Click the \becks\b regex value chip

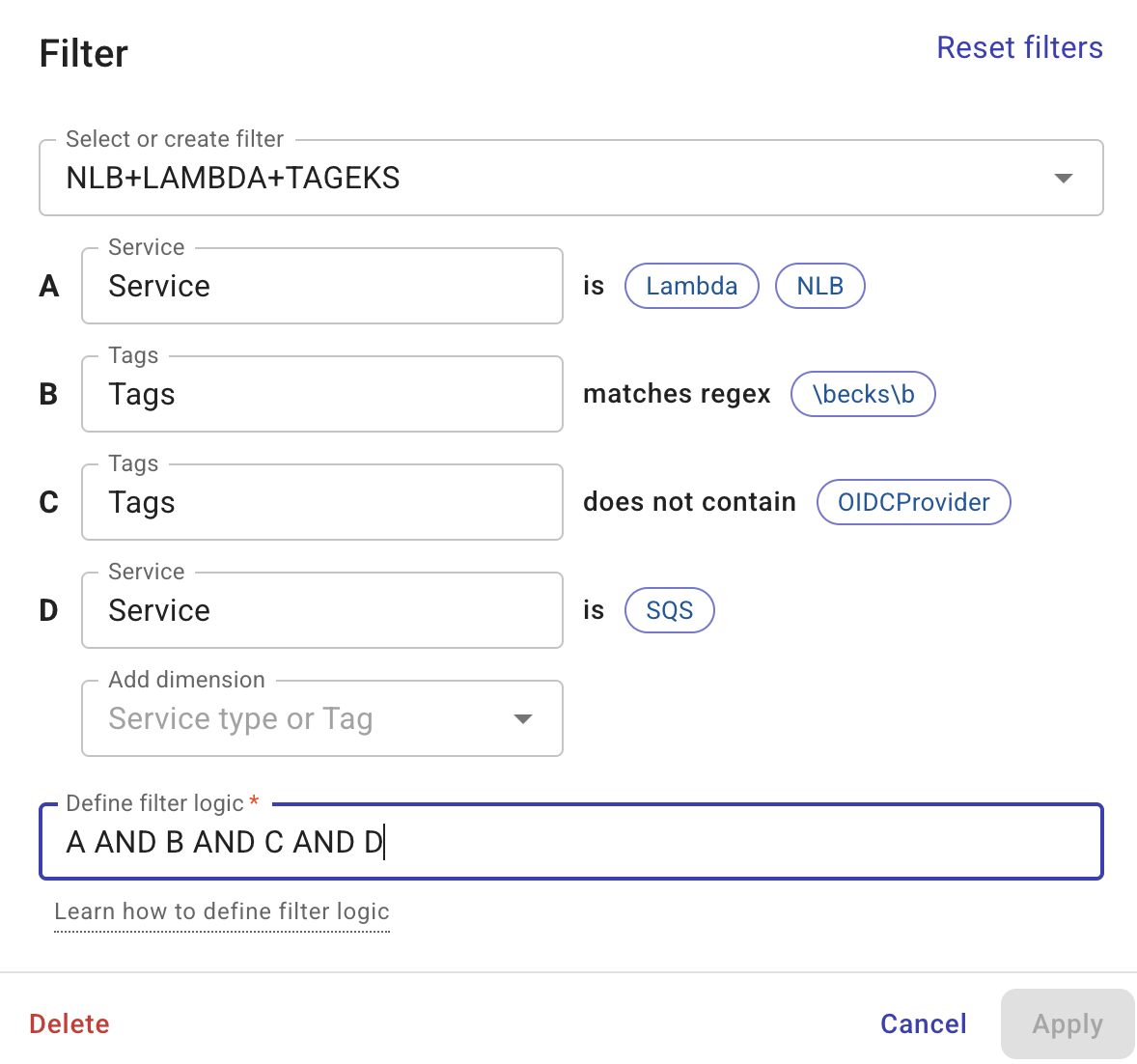point(862,394)
